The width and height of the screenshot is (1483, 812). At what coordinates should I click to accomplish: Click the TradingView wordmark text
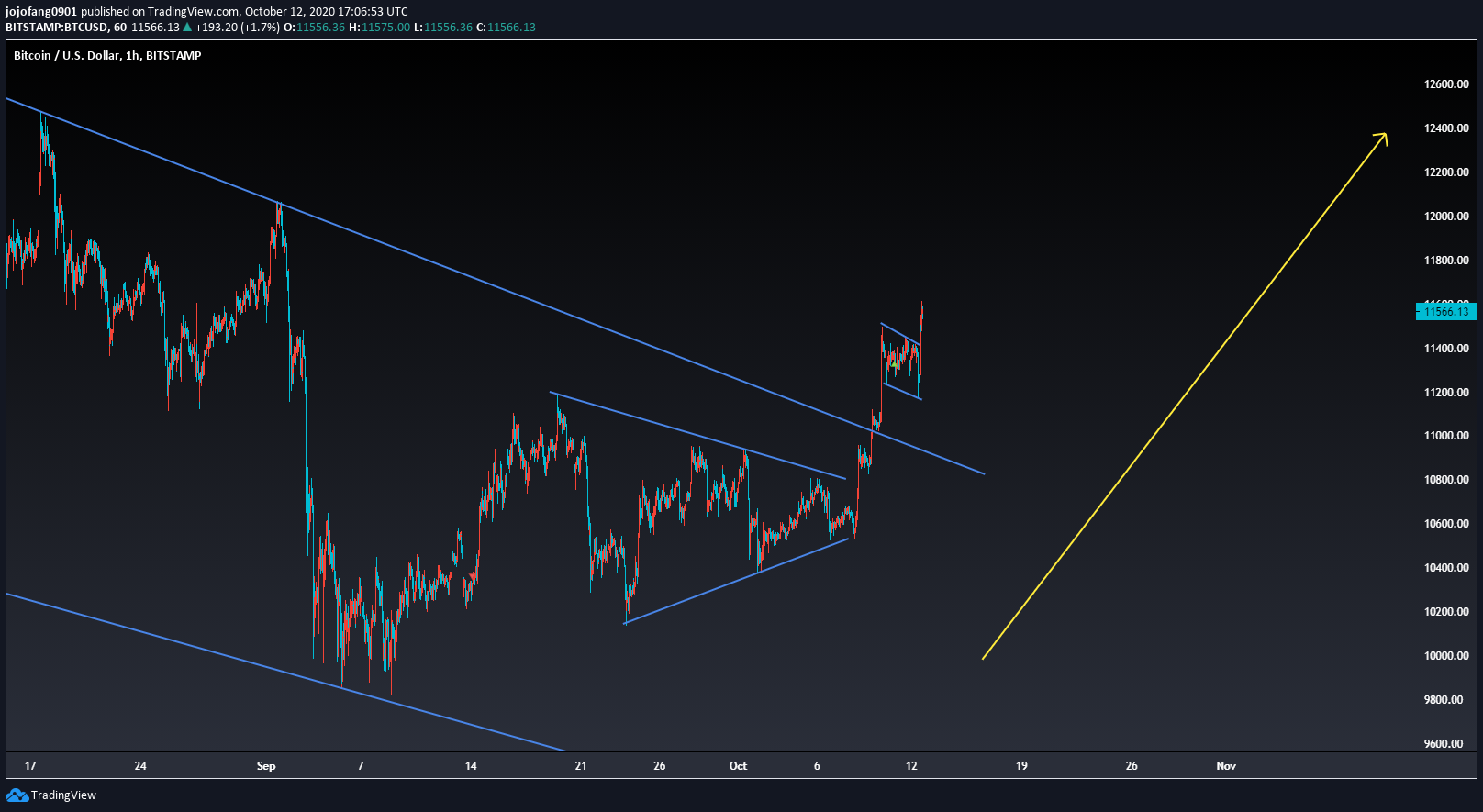[x=63, y=795]
